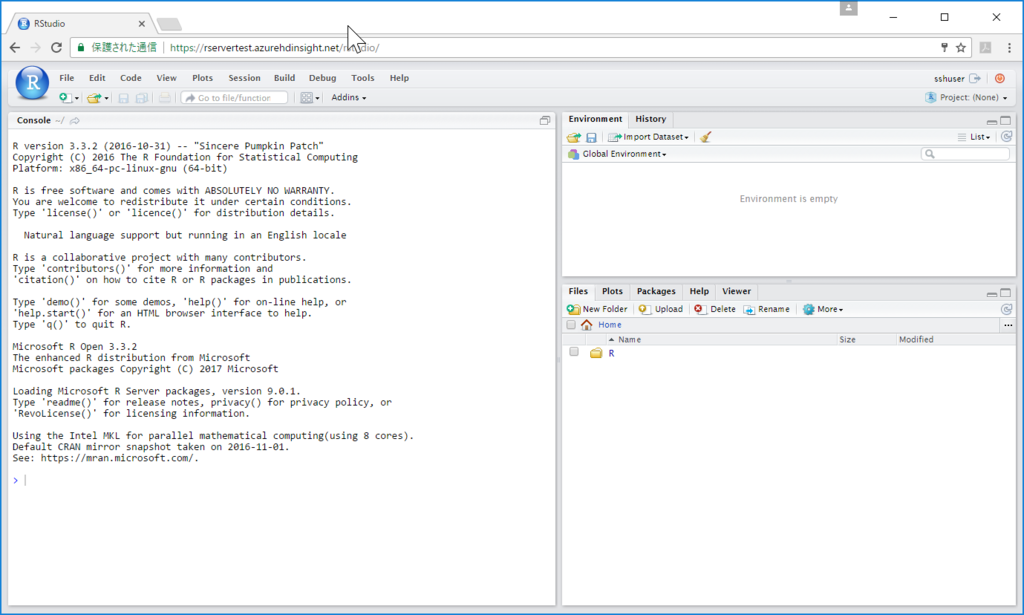Minimize the Files pane
Viewport: 1024px width, 615px height.
pyautogui.click(x=992, y=294)
